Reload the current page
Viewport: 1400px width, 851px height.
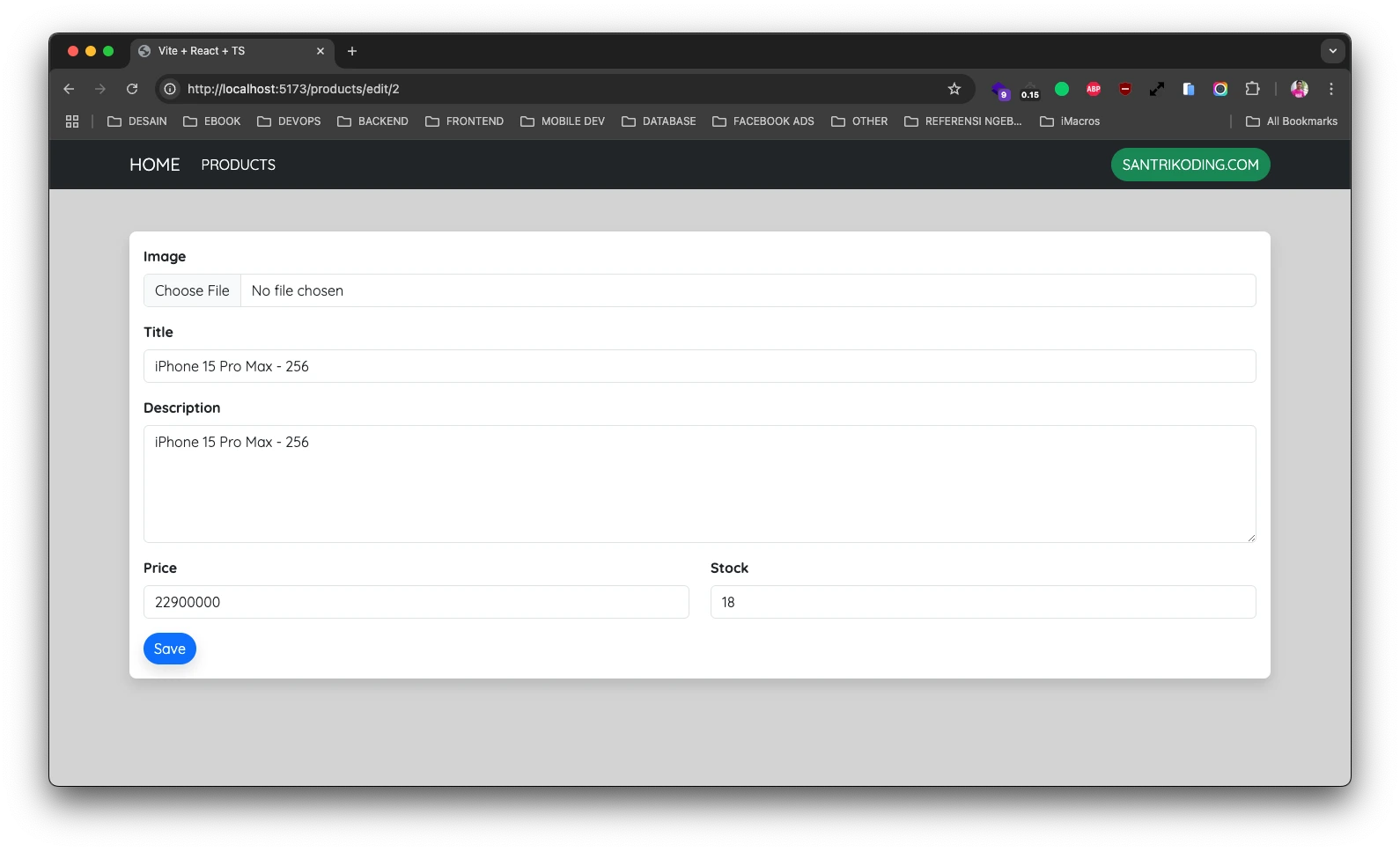pos(132,89)
